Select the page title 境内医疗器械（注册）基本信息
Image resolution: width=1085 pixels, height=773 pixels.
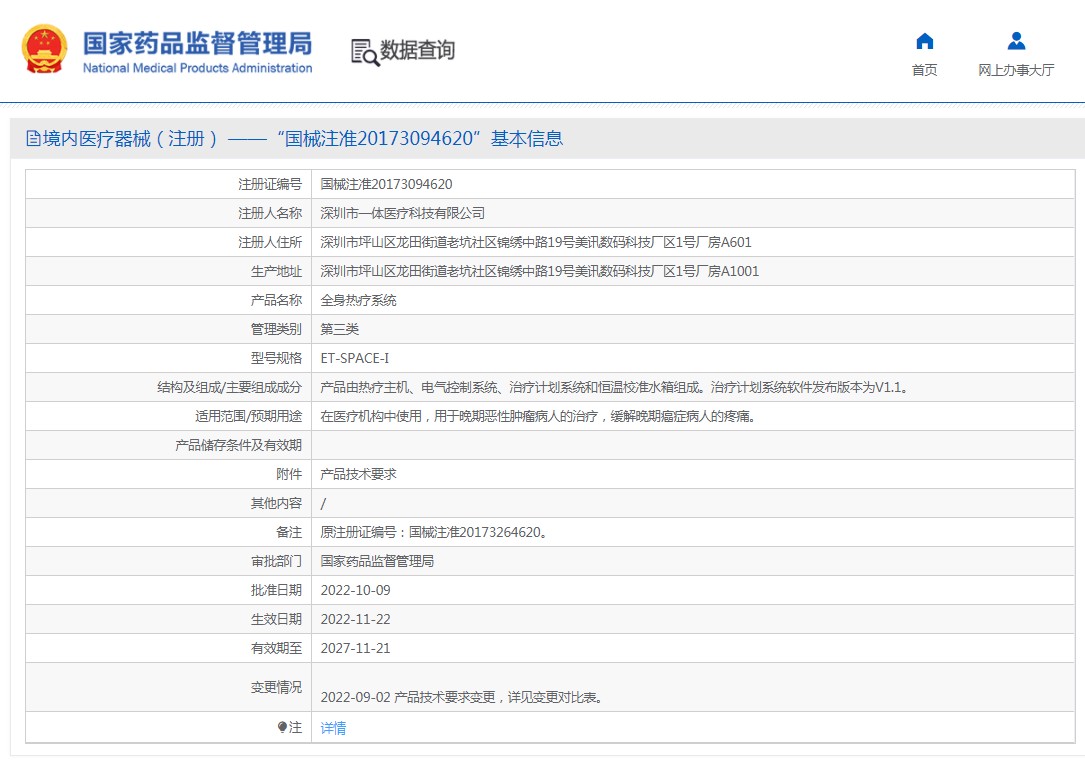[x=303, y=138]
